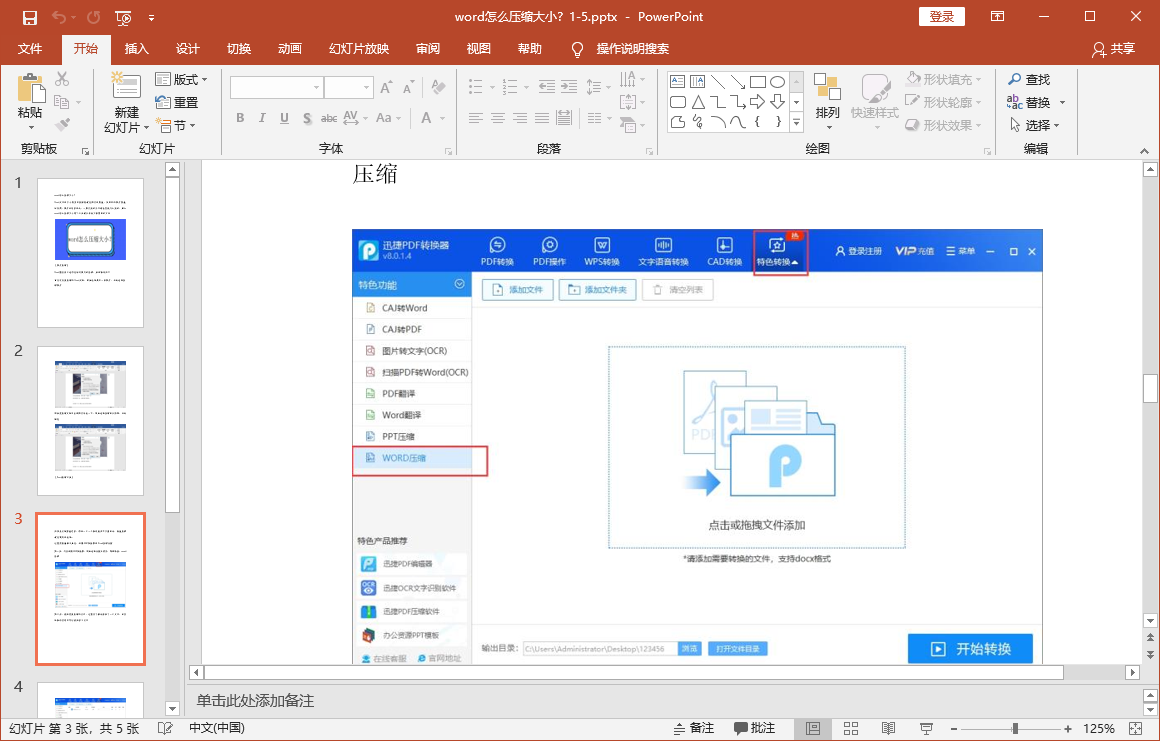Adjust the zoom slider in status bar
Viewport: 1160px width, 741px height.
click(x=1015, y=728)
